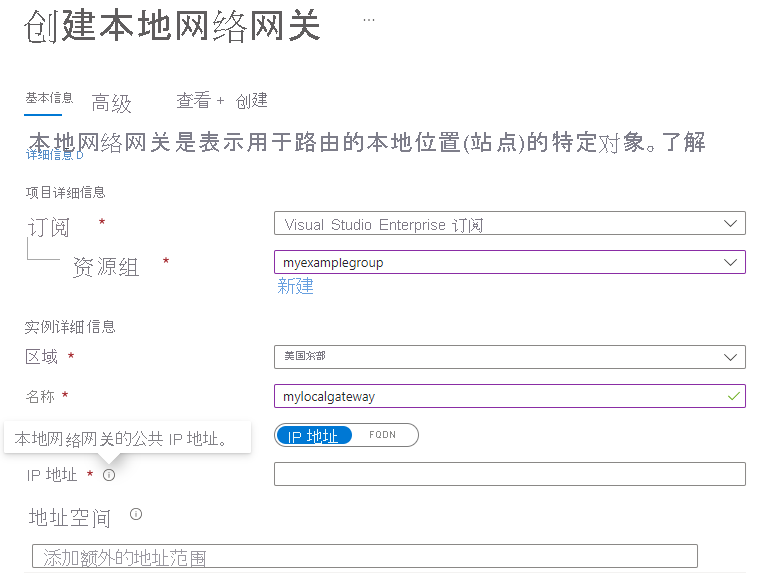This screenshot has height=588, width=762.
Task: Click the 项目详细信息 section heading
Action: (65, 192)
